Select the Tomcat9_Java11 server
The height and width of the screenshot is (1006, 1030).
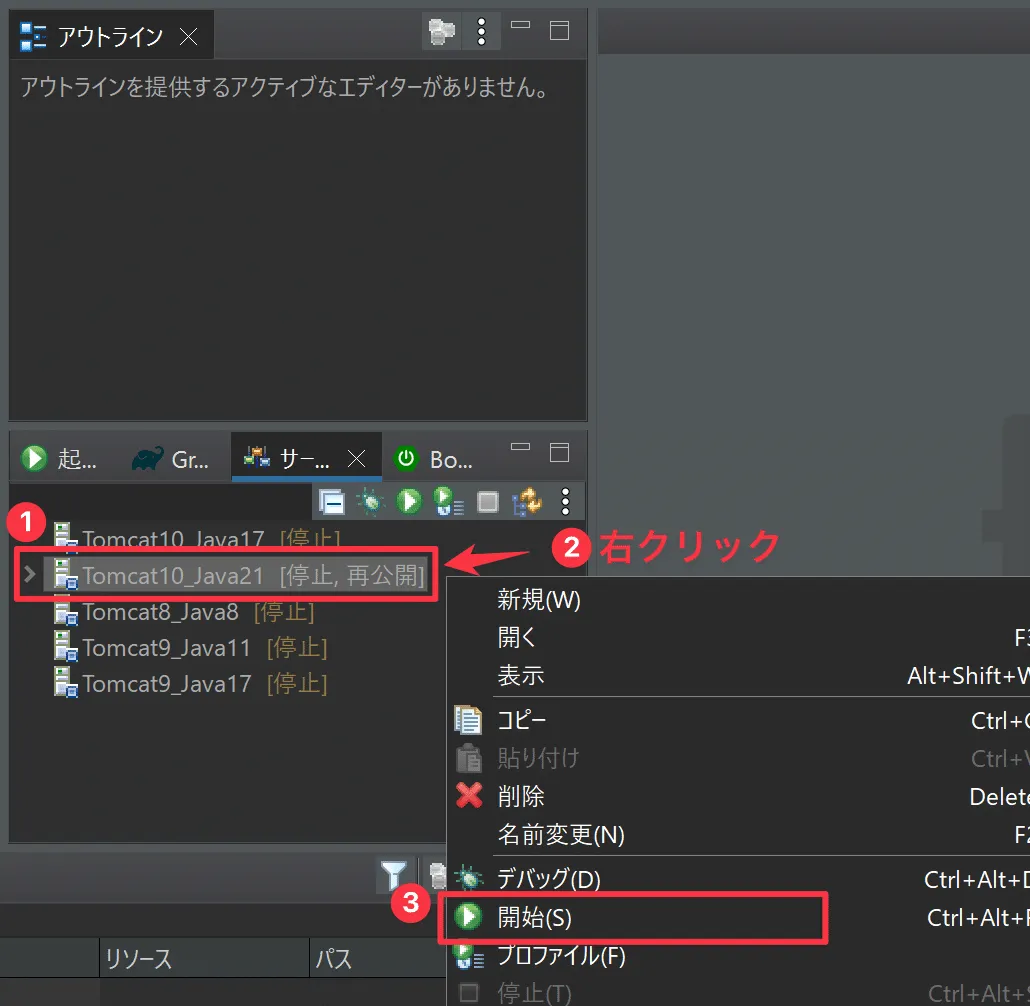tap(190, 648)
